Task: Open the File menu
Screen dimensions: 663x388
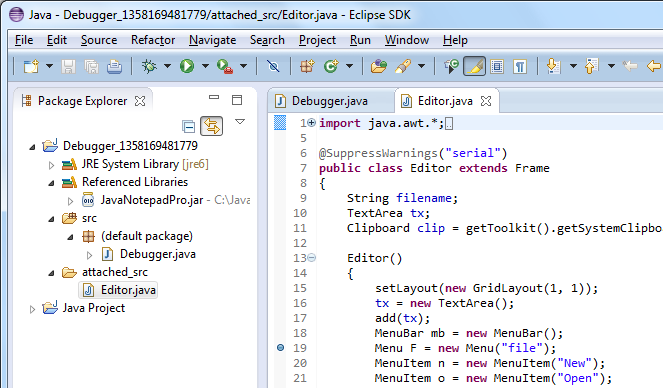Action: coord(24,40)
